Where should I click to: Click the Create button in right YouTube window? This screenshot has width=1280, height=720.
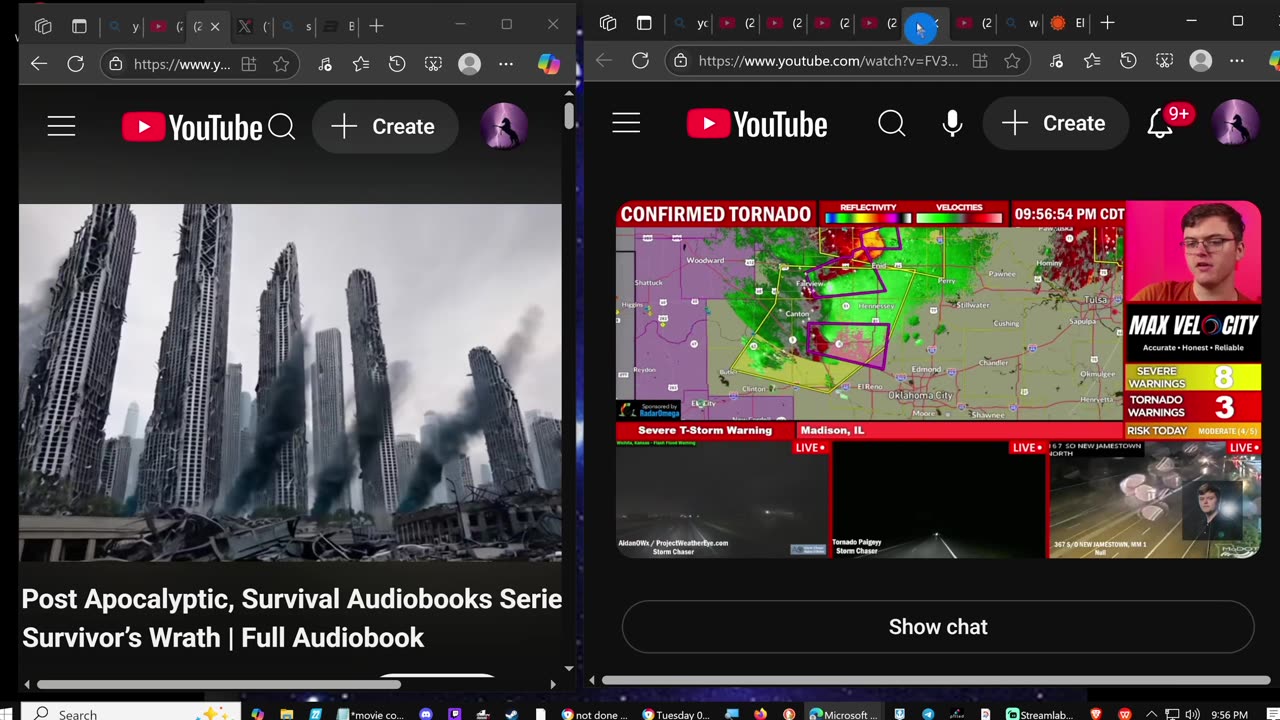pyautogui.click(x=1056, y=123)
